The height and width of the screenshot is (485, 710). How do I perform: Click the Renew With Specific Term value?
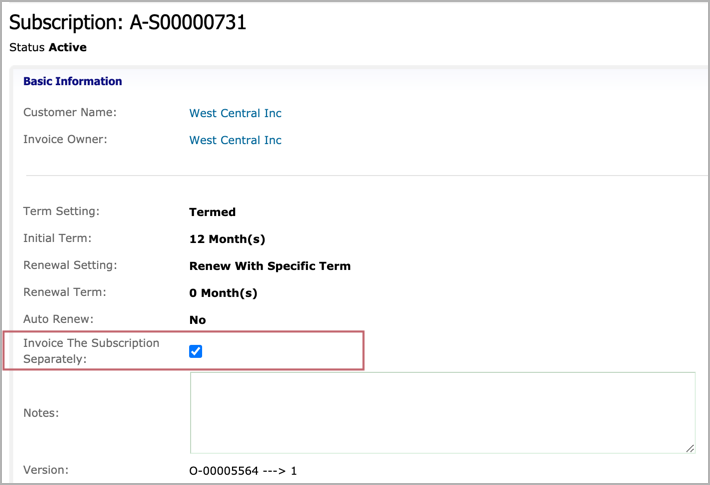tap(269, 266)
